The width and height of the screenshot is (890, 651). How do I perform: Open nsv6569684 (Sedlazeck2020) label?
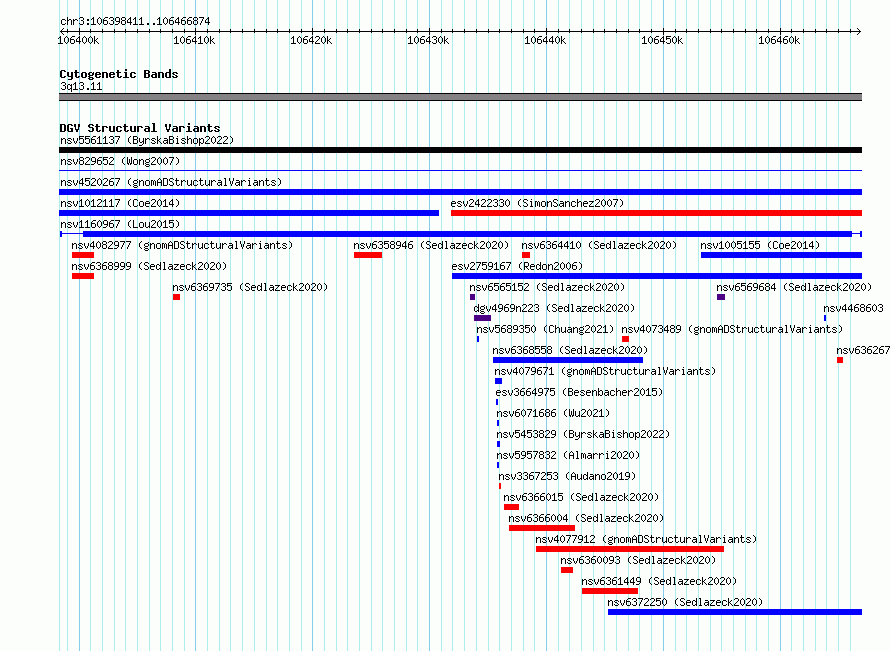tap(794, 287)
